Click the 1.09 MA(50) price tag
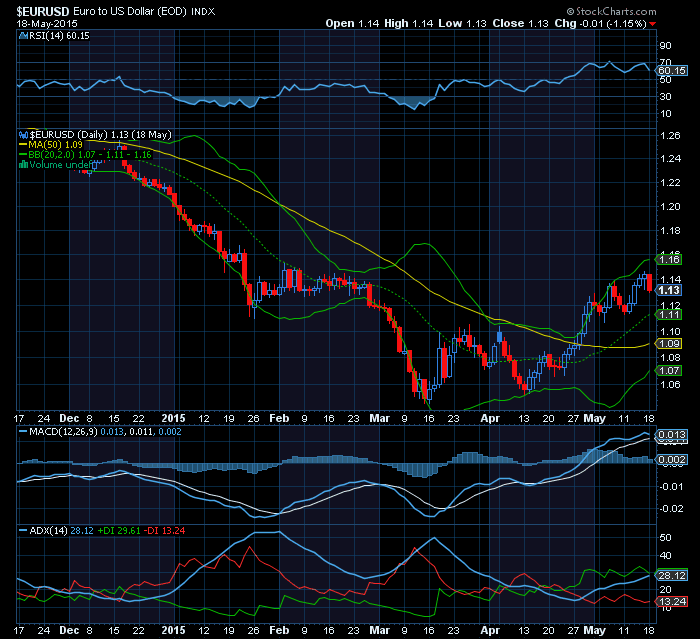The width and height of the screenshot is (700, 639). (x=670, y=344)
